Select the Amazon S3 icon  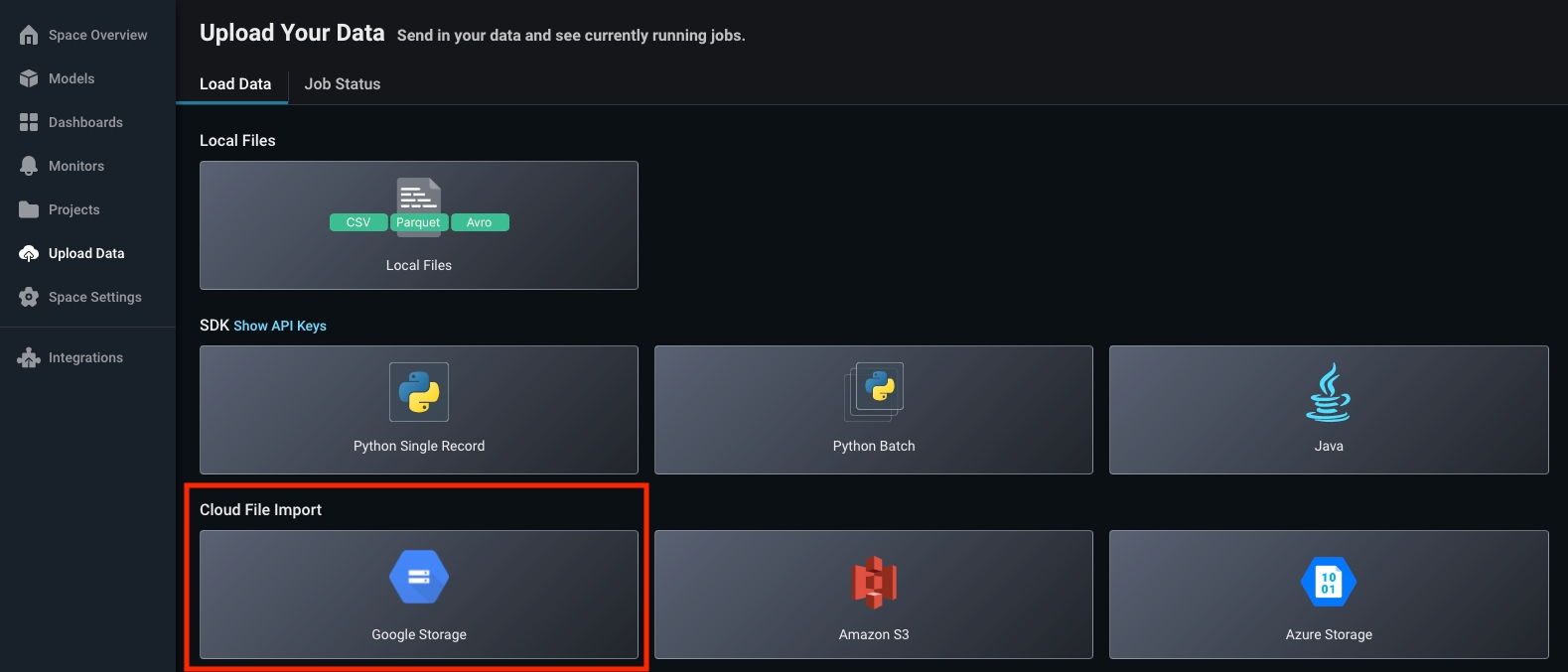point(875,582)
